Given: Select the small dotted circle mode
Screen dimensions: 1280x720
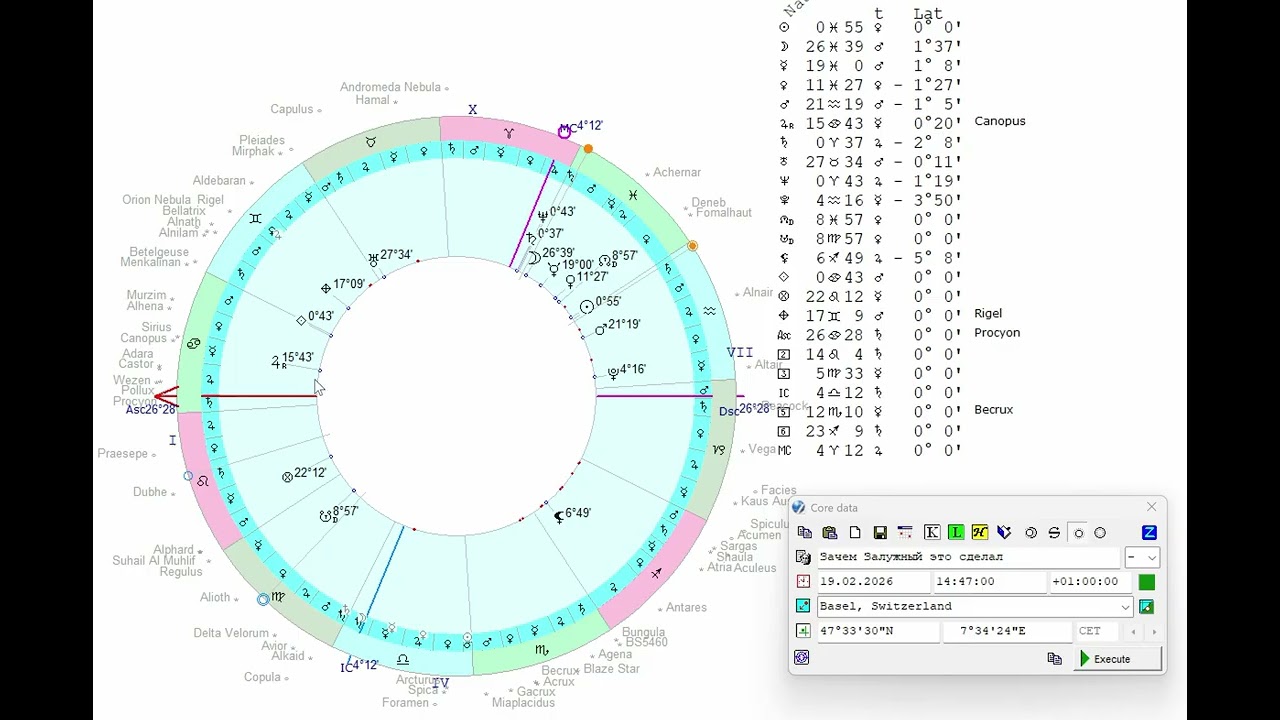Looking at the screenshot, I should 1078,533.
